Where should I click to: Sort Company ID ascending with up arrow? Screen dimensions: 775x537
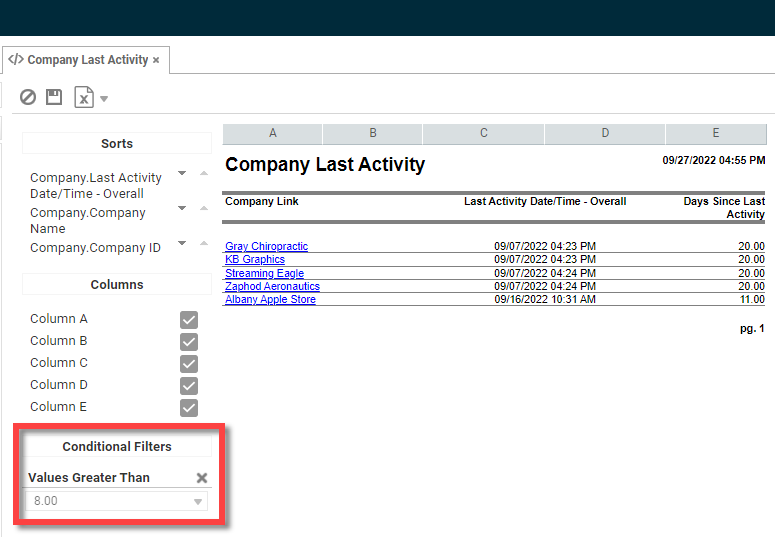(204, 244)
